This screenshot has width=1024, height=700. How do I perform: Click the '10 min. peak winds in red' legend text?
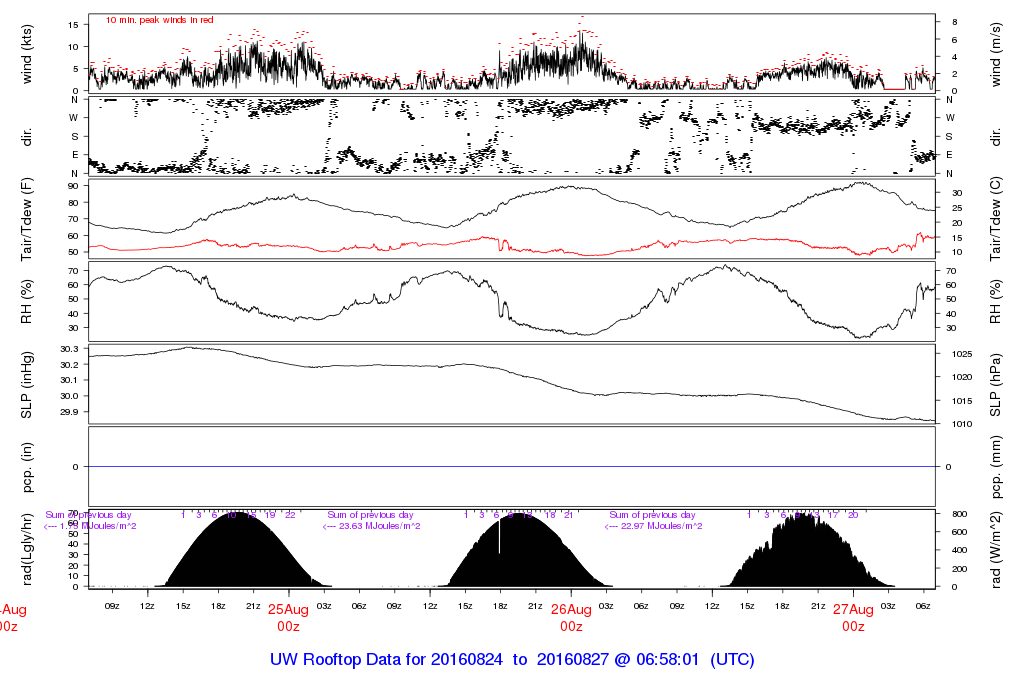(x=159, y=20)
